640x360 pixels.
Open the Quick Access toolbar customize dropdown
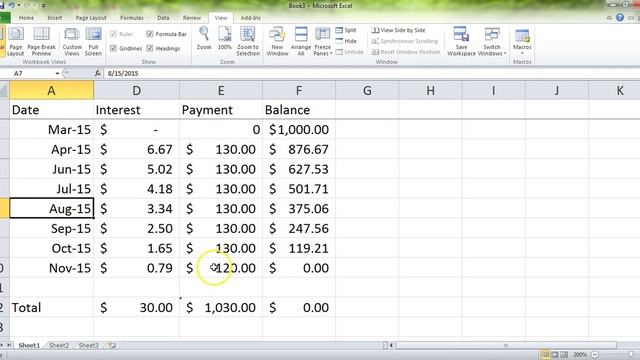click(44, 6)
